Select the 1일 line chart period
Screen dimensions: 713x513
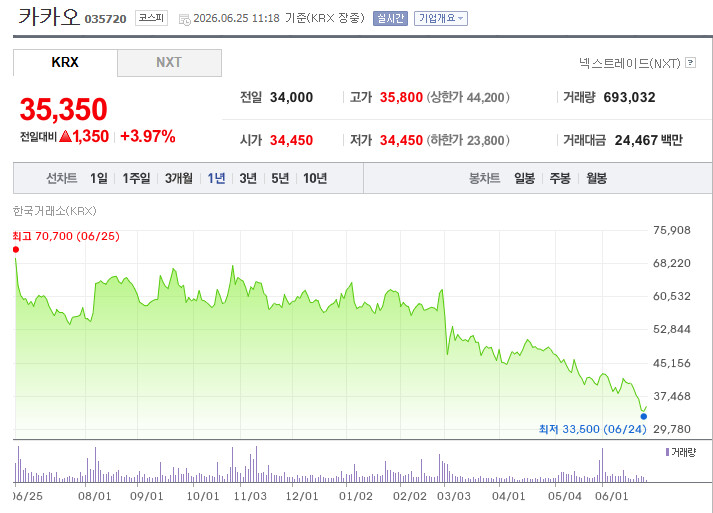99,178
